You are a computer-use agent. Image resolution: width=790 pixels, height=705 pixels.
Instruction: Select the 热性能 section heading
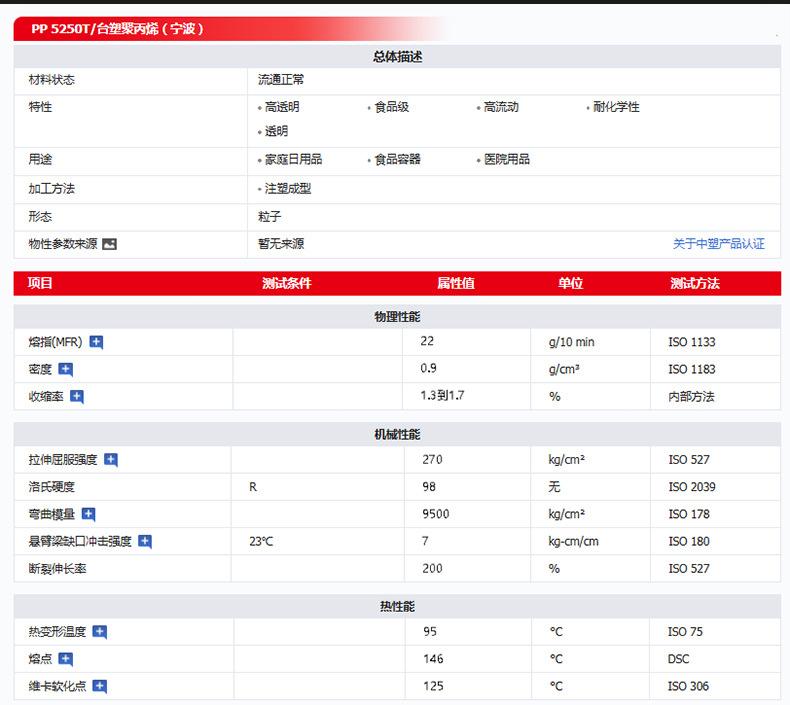pyautogui.click(x=397, y=606)
